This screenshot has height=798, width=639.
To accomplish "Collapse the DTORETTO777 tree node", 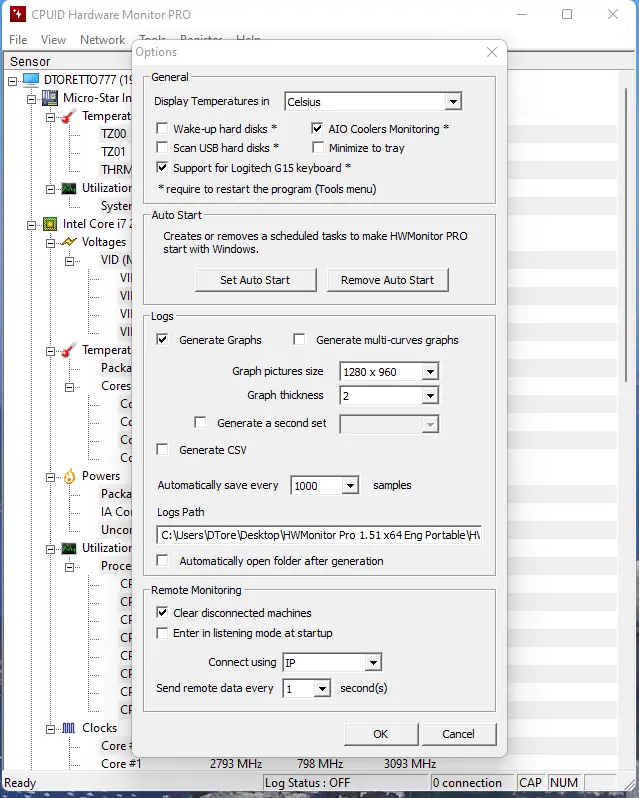I will (x=13, y=80).
